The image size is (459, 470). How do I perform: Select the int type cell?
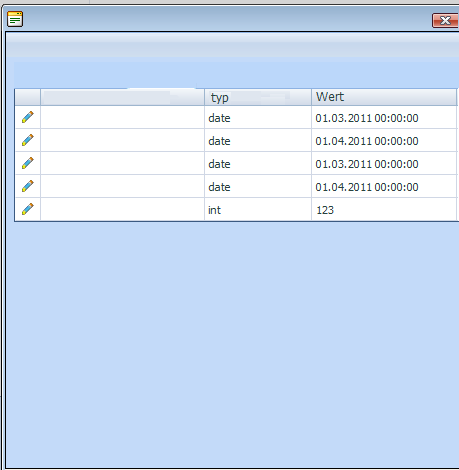coord(258,210)
